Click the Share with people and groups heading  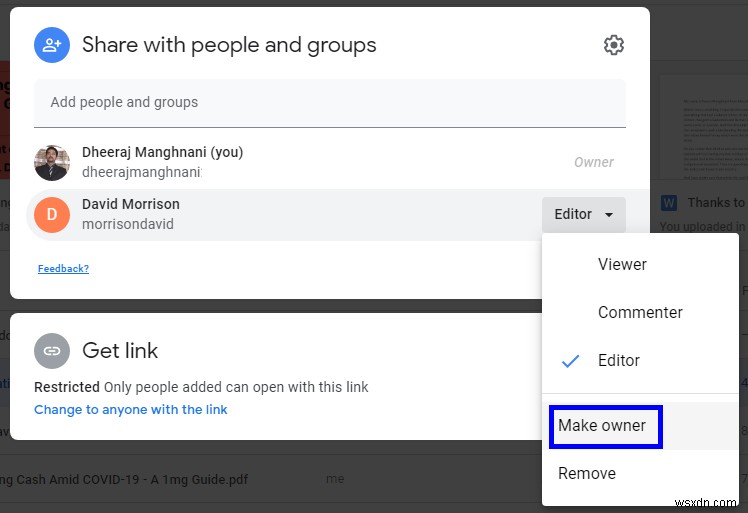click(x=229, y=45)
